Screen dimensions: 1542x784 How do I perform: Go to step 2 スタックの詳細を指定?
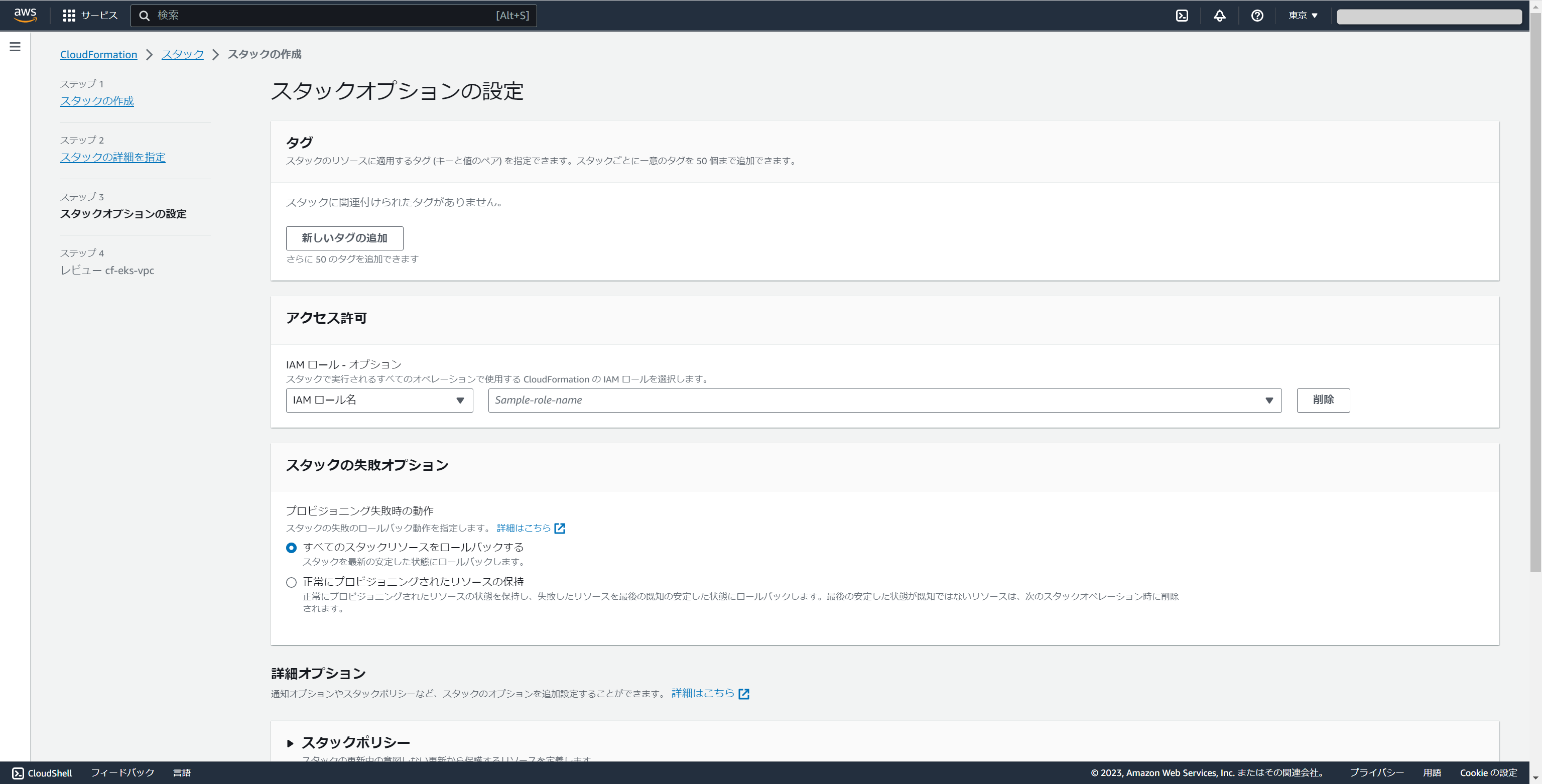(112, 157)
